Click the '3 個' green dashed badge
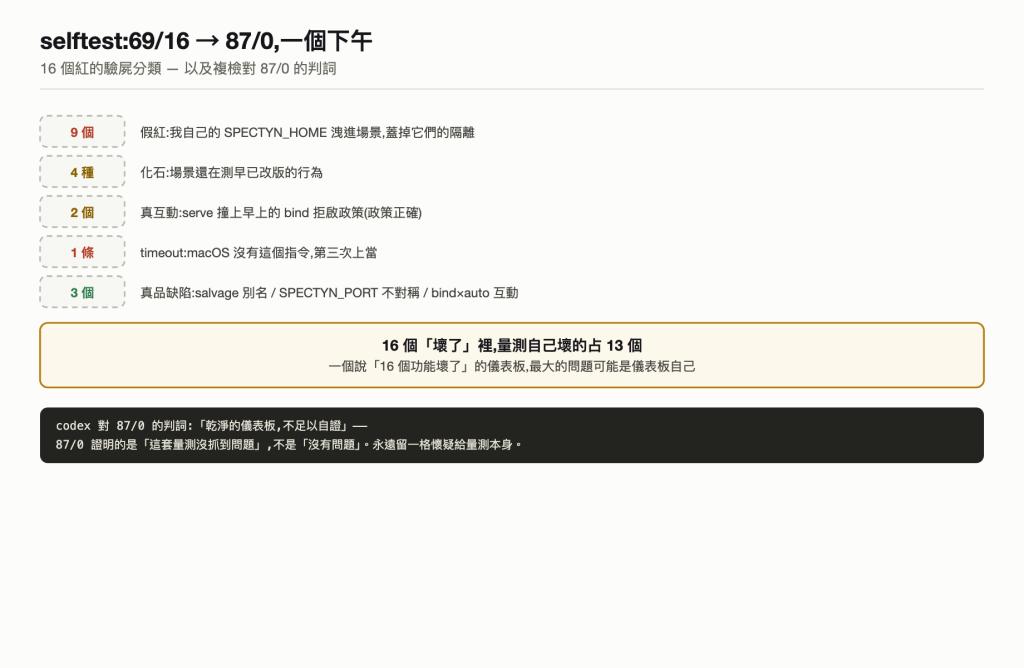Viewport: 1024px width, 668px height. 82,293
